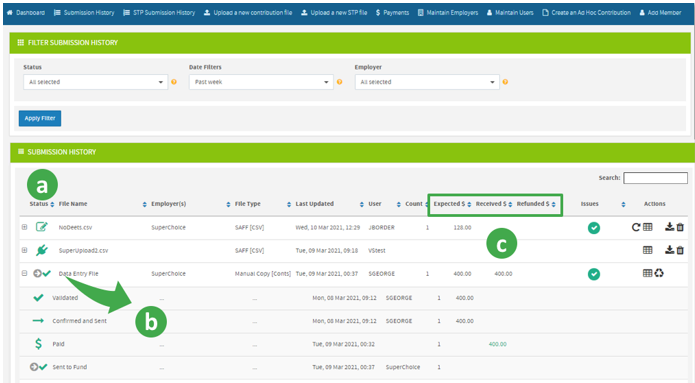The image size is (695, 383).
Task: Click the help icon beside Employer filter
Action: tap(505, 82)
